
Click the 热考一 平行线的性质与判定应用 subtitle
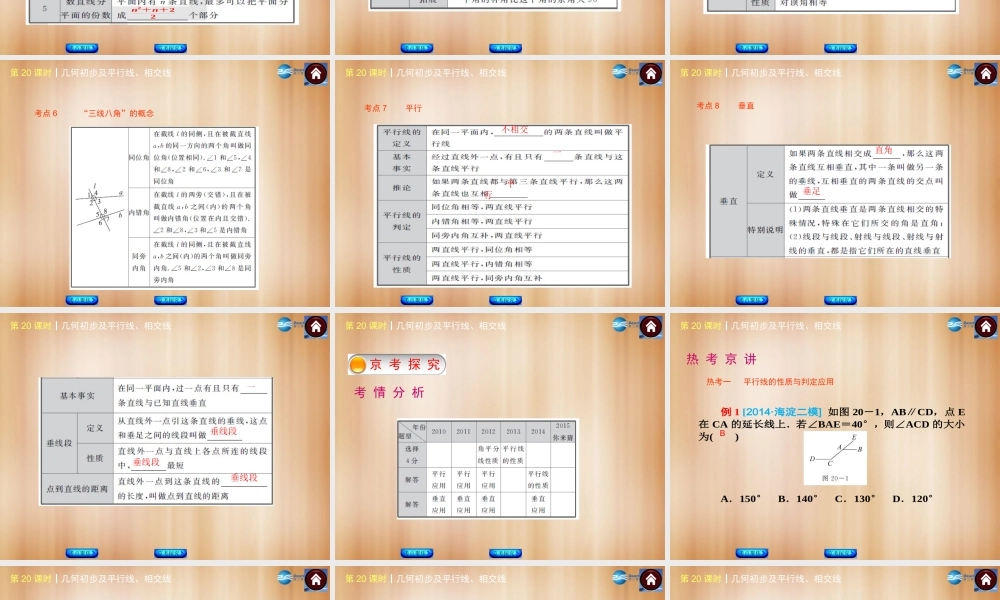pyautogui.click(x=770, y=382)
